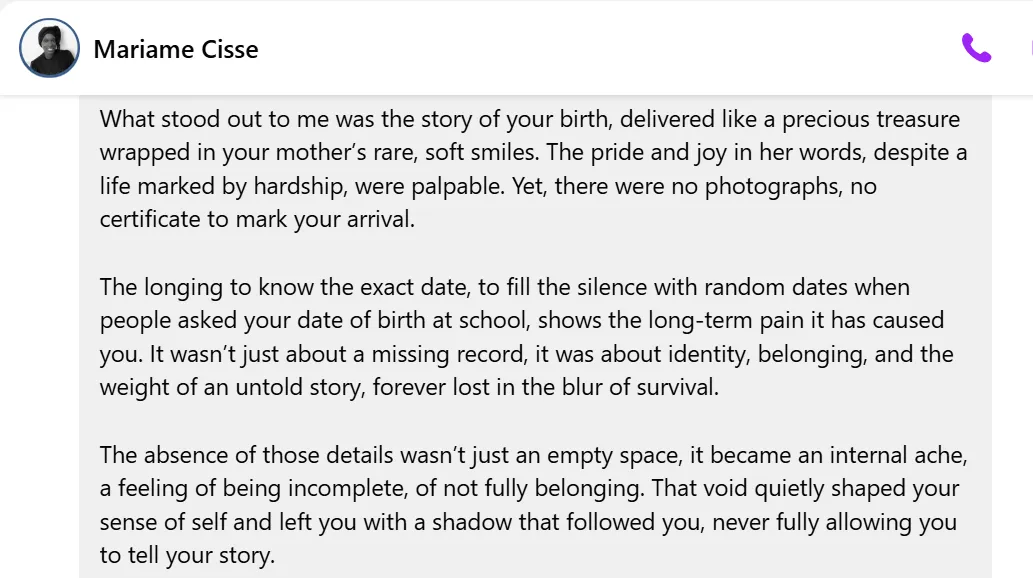Click the last line "to tell your story."
This screenshot has width=1033, height=578.
(187, 555)
